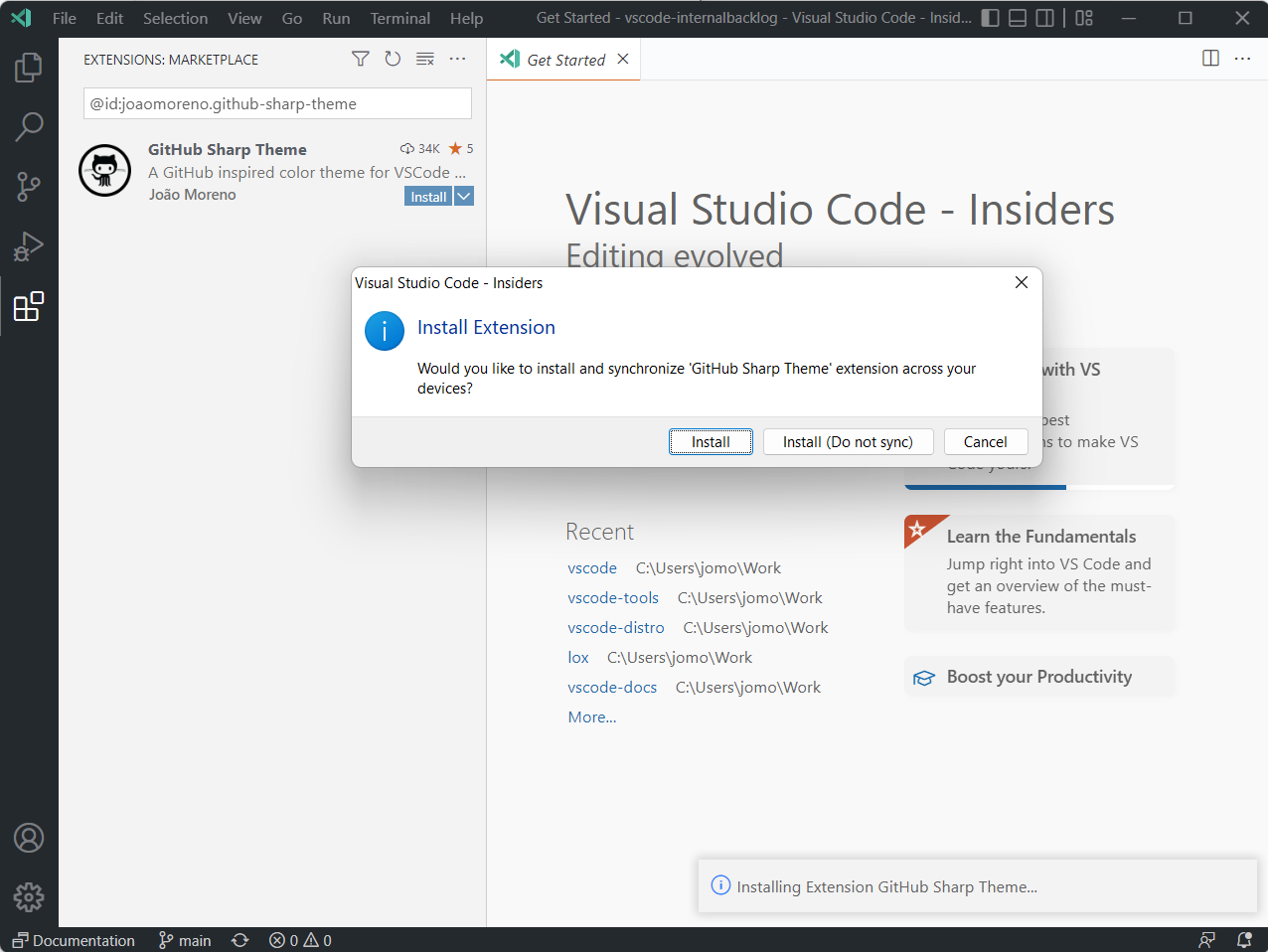Click the VS Code Insiders logo
This screenshot has height=952, width=1268.
point(21,18)
